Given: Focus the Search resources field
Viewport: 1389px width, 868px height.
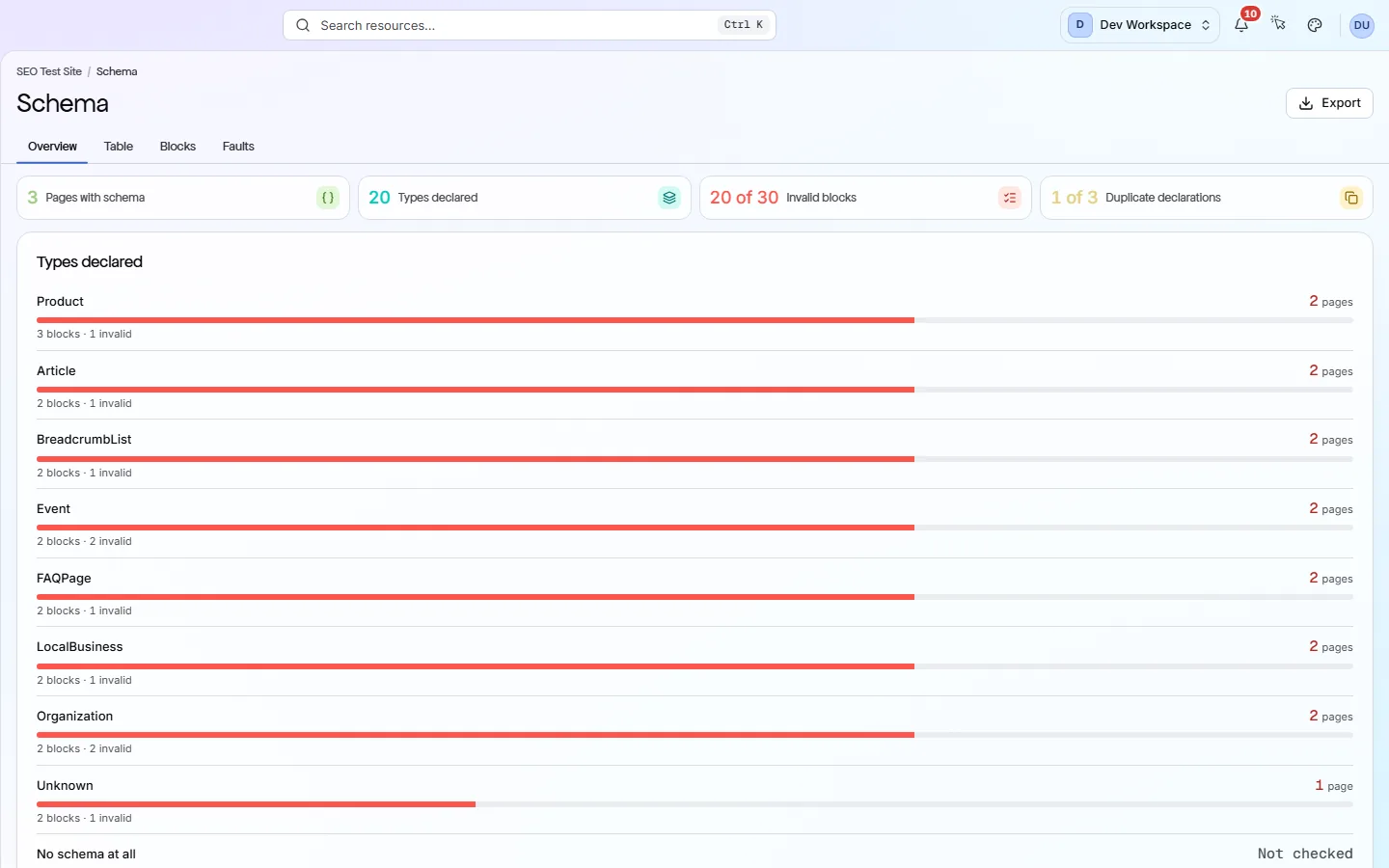Looking at the screenshot, I should coord(530,25).
